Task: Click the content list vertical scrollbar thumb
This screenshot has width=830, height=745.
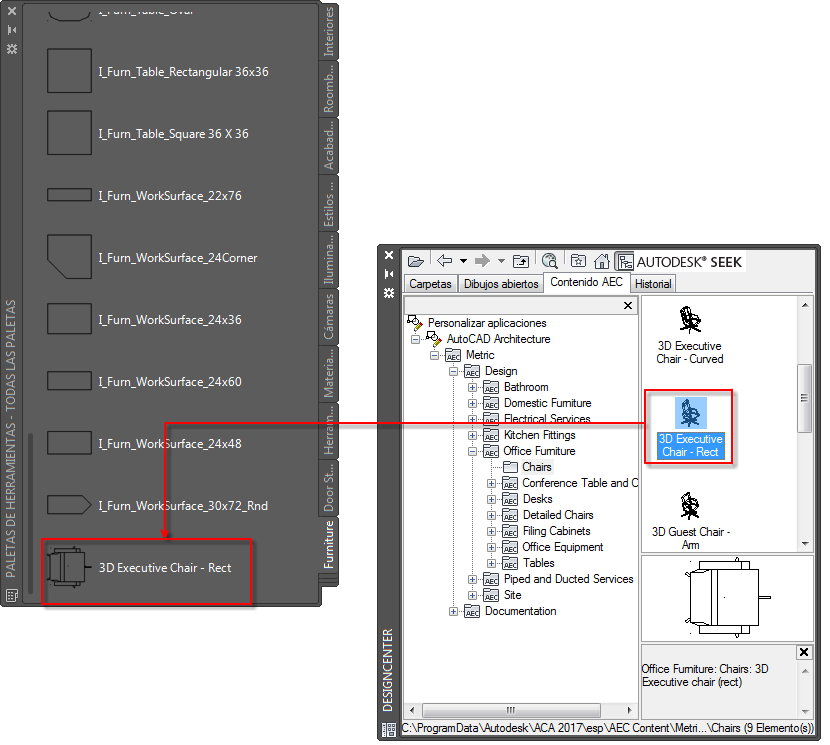Action: 804,398
